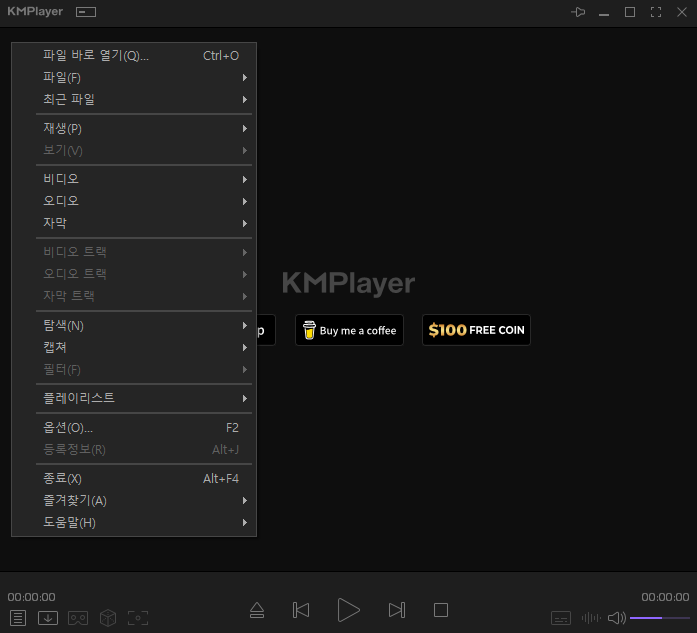
Task: Adjust the volume slider
Action: point(660,618)
